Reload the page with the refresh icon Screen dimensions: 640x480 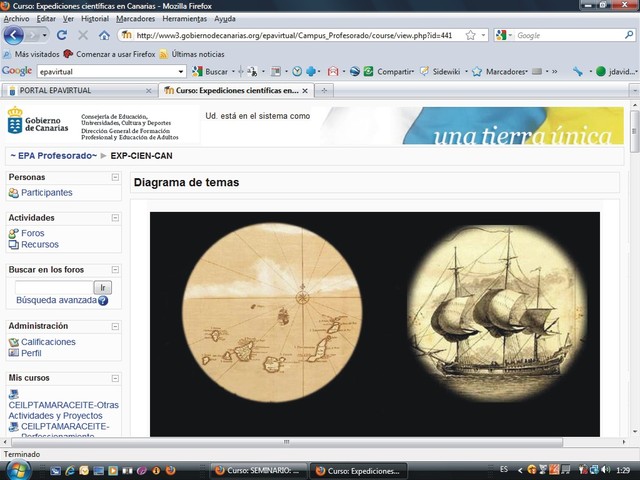pyautogui.click(x=62, y=36)
